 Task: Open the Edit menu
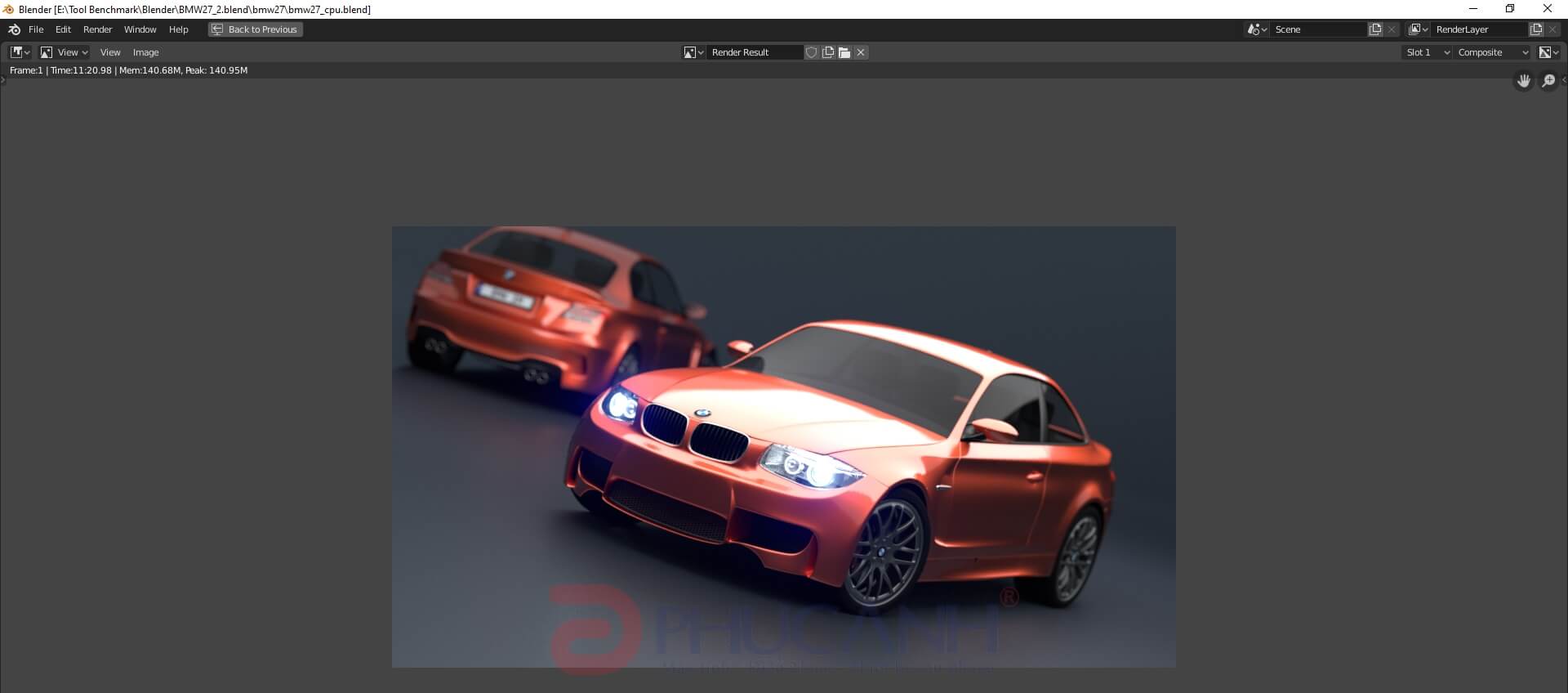pyautogui.click(x=63, y=29)
